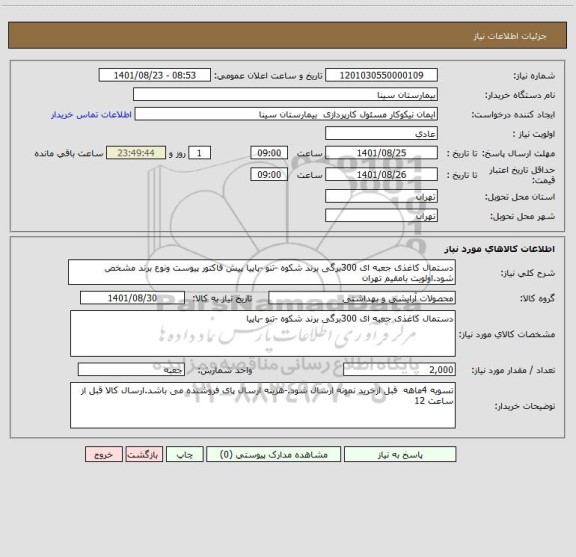Click the label مشخصات کالای مورد نیاز
576x557 pixels.
point(507,334)
